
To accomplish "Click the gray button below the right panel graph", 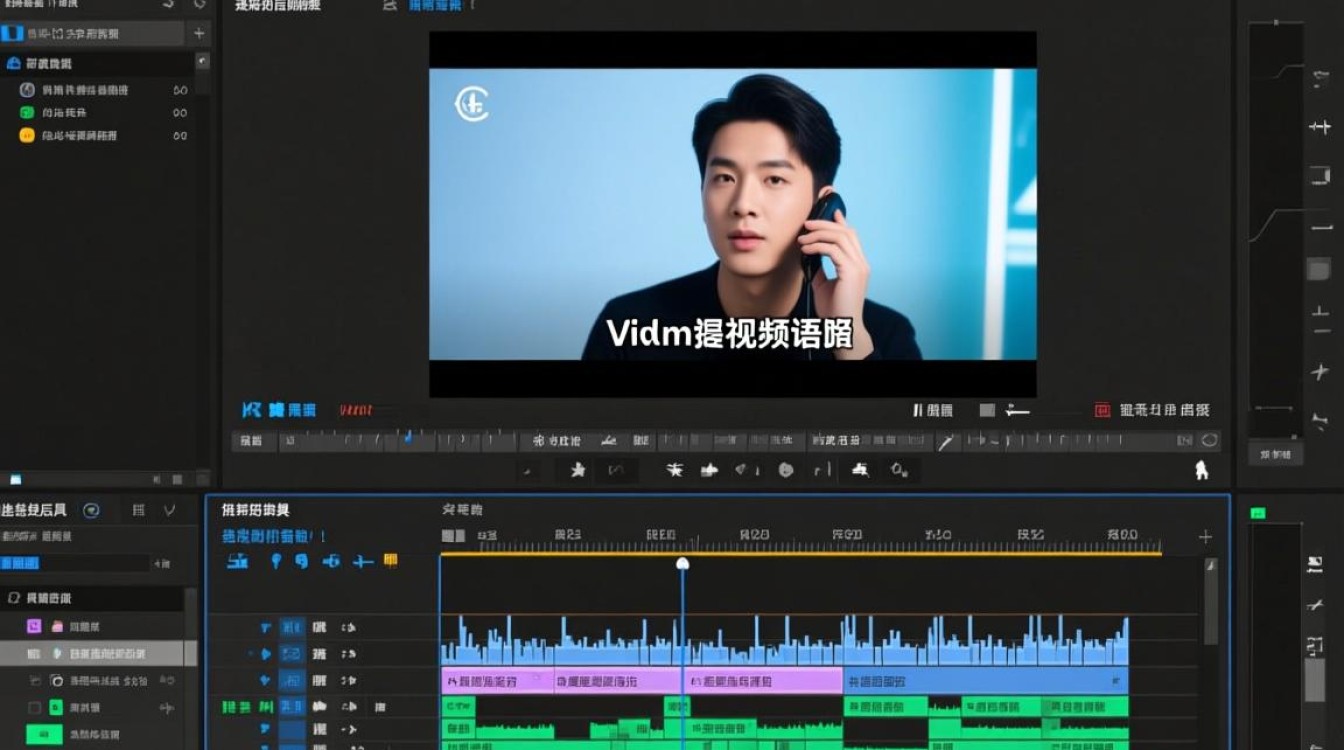I will coord(1275,454).
